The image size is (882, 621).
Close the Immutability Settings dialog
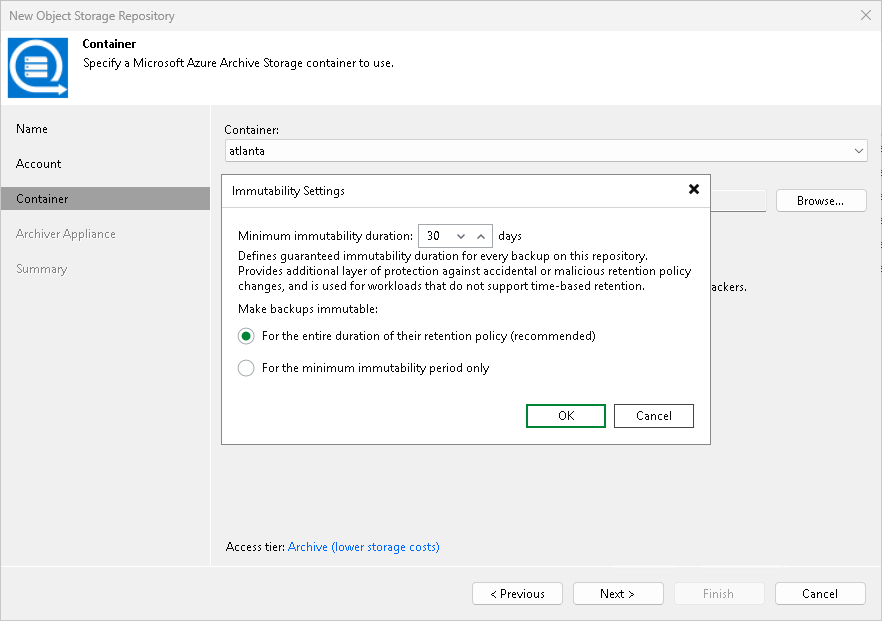point(694,189)
